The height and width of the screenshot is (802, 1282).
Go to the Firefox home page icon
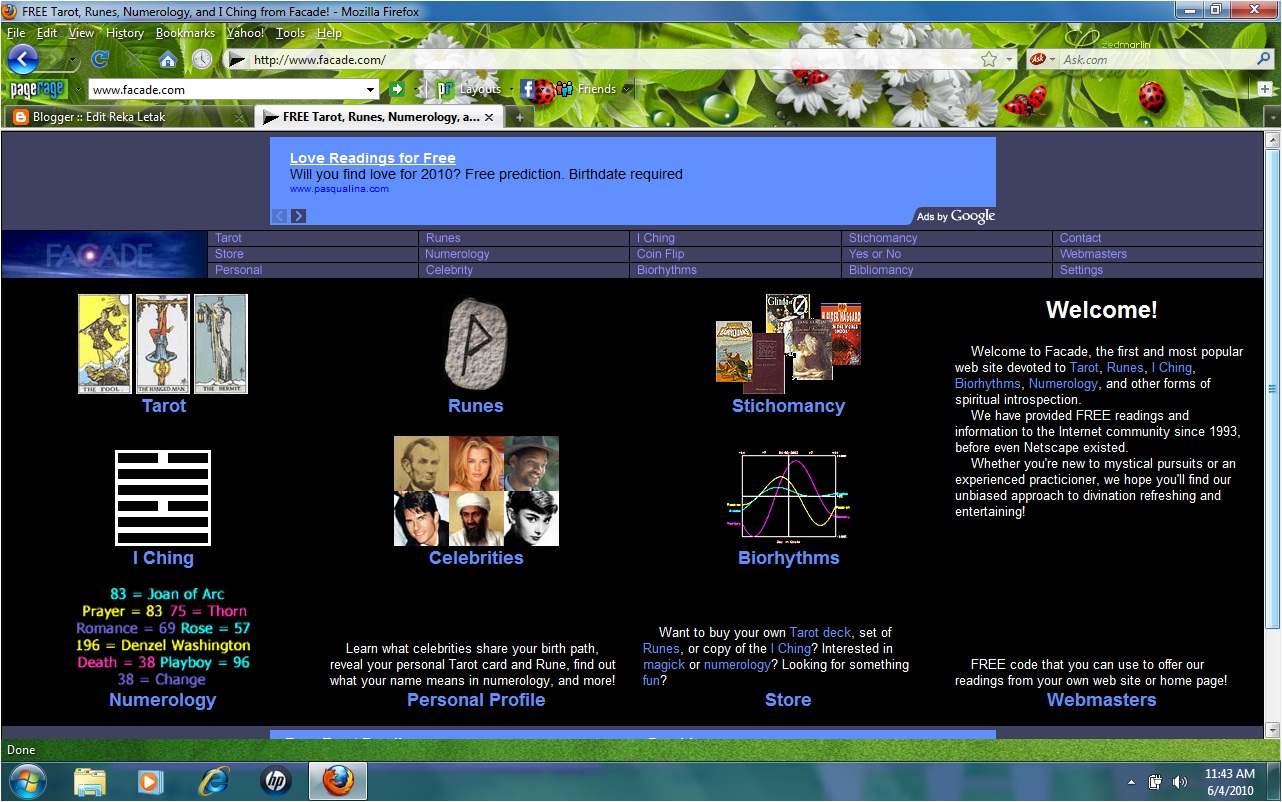click(x=168, y=60)
